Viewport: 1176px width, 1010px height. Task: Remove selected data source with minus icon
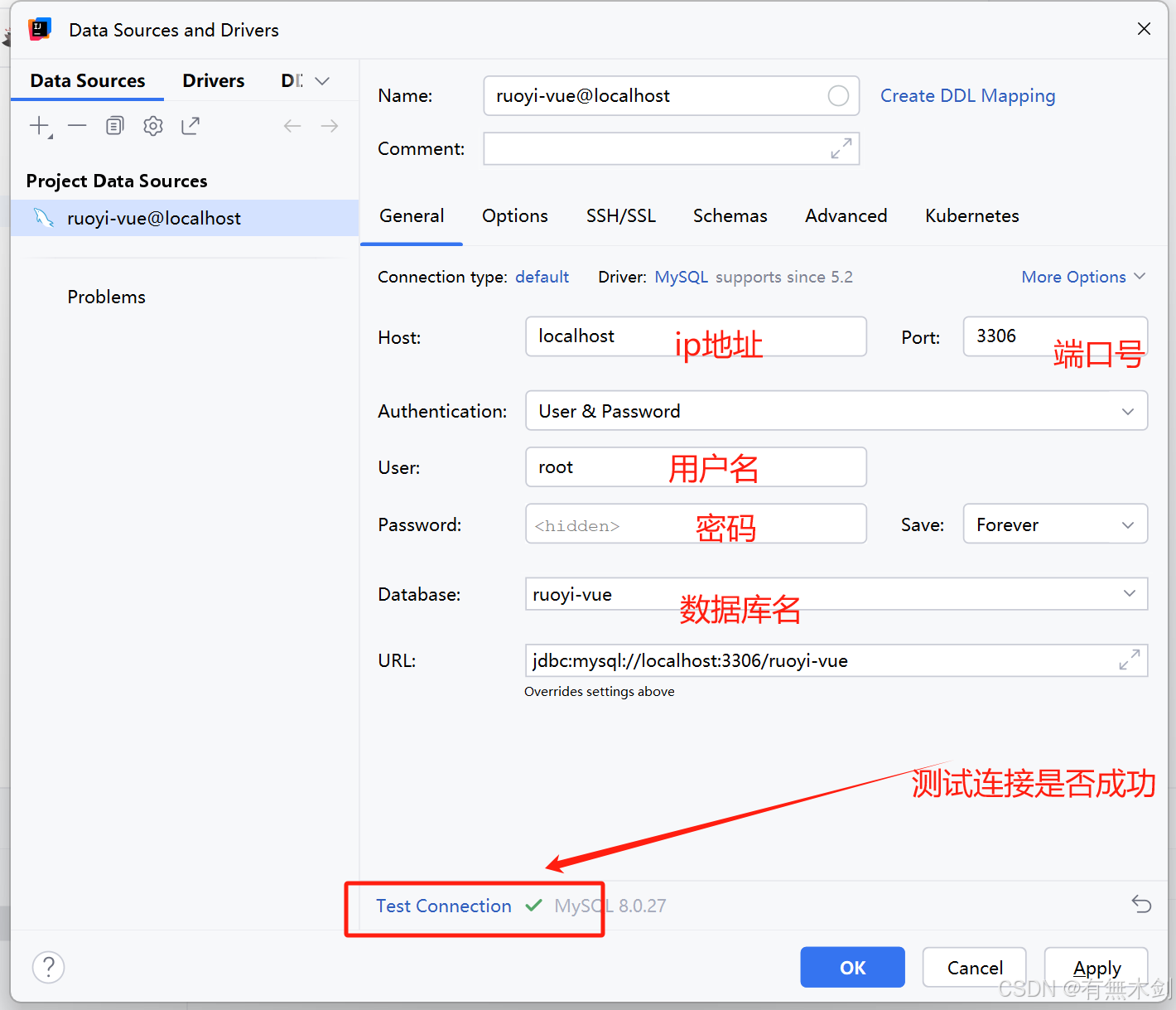77,126
